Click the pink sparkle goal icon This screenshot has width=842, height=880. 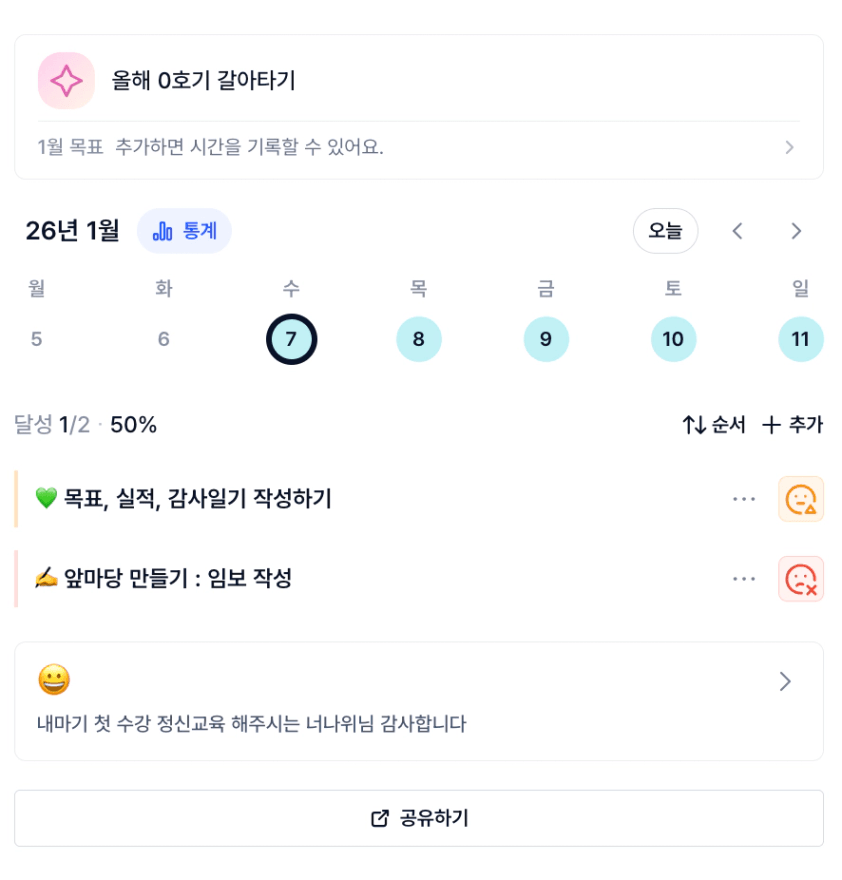pyautogui.click(x=66, y=81)
